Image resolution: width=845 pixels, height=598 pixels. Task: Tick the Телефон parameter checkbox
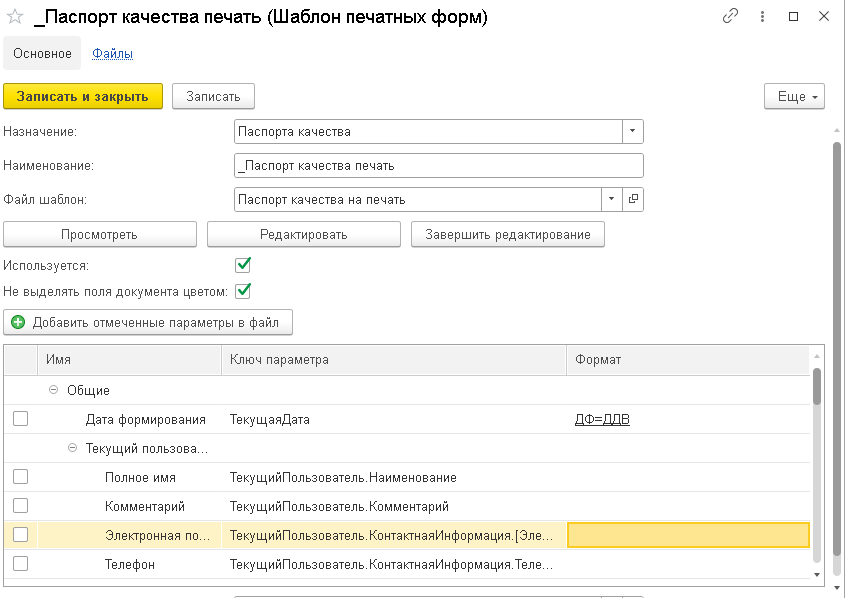coord(20,564)
